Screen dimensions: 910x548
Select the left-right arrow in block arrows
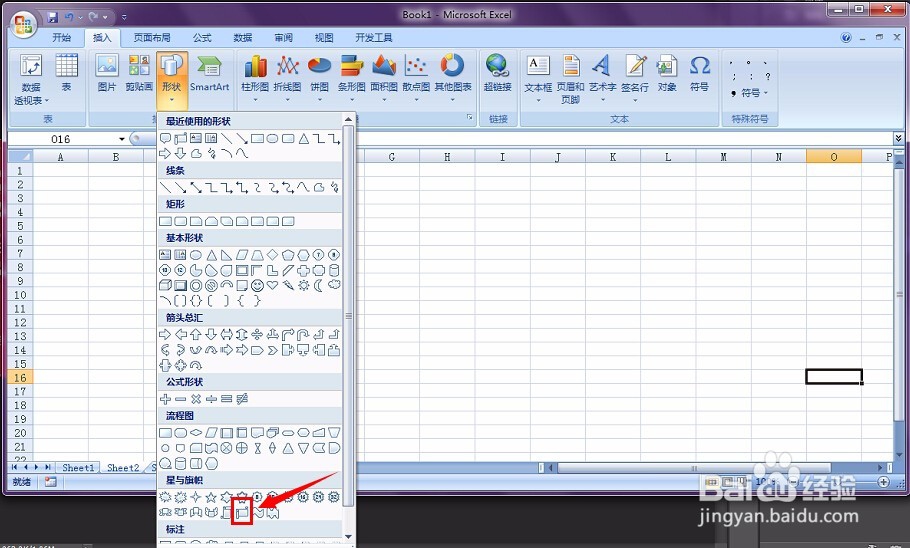226,334
